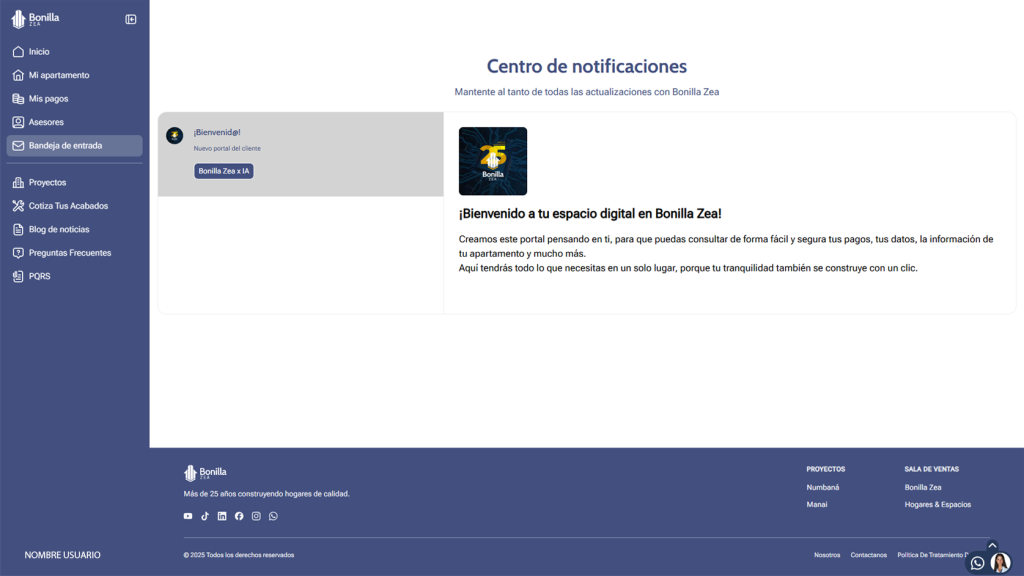Click the 'Centro de notificaciones' heading
1024x576 pixels.
(x=586, y=66)
